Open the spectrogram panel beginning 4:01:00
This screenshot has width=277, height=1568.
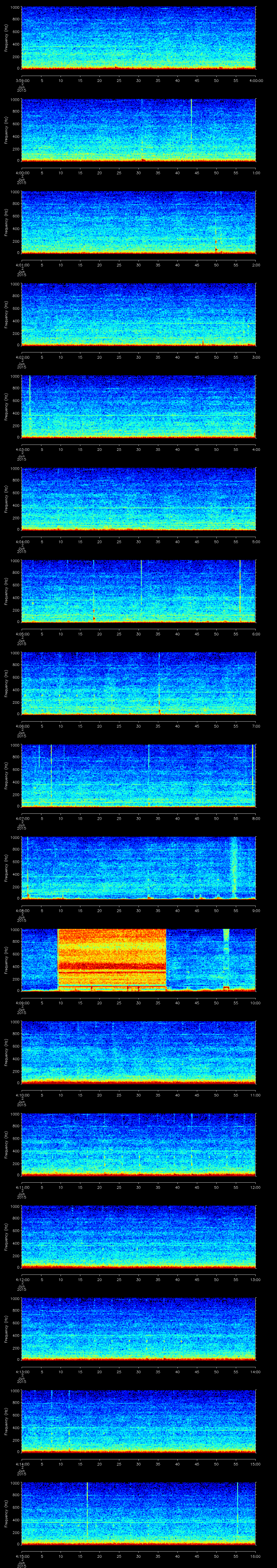[x=139, y=222]
